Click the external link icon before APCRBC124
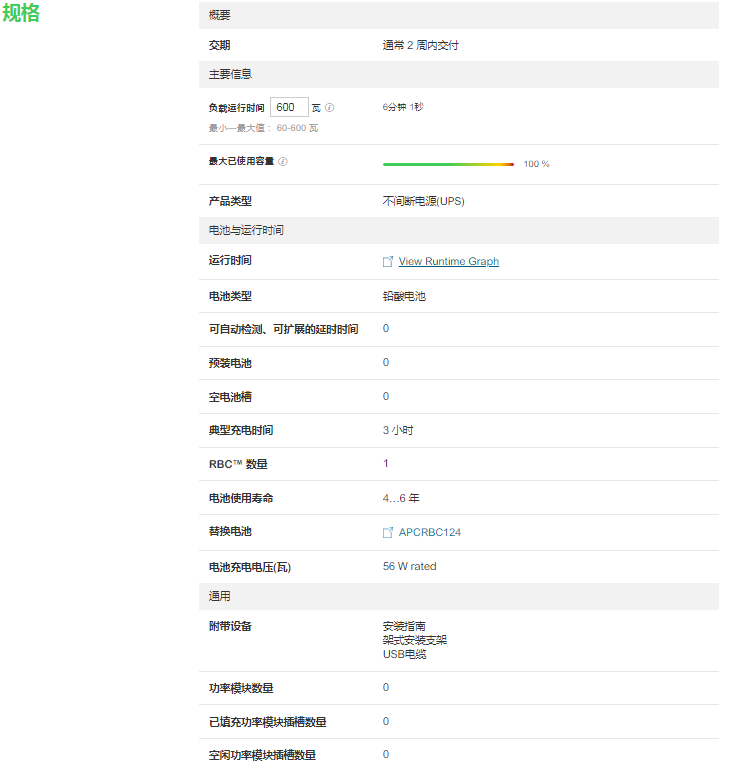Screen dimensions: 729x767 pos(388,533)
